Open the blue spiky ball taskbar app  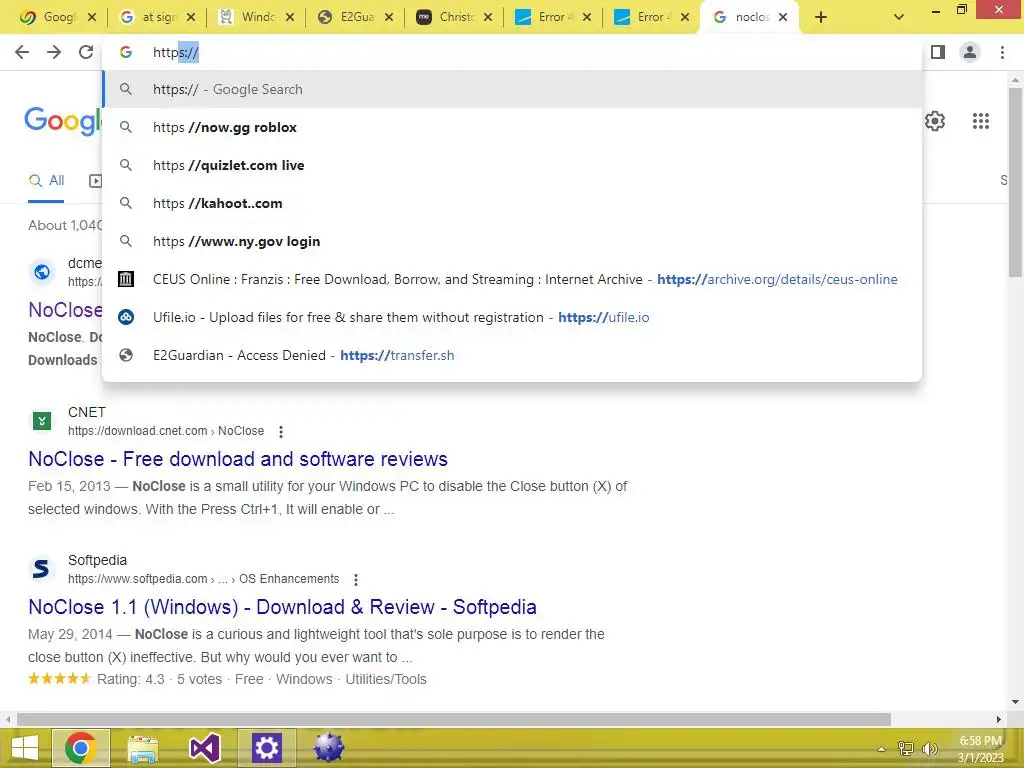(x=328, y=748)
